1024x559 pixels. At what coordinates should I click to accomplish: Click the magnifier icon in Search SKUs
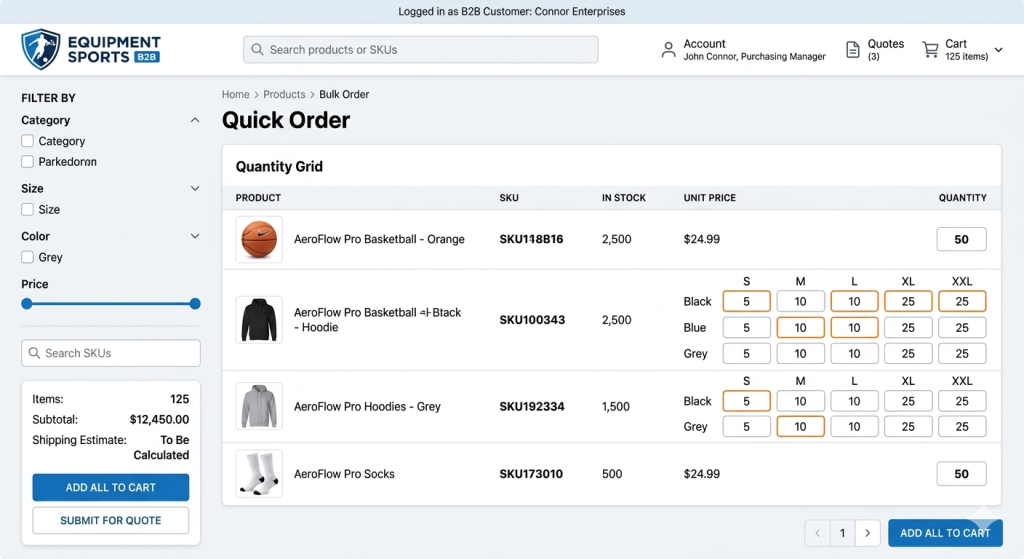(34, 353)
